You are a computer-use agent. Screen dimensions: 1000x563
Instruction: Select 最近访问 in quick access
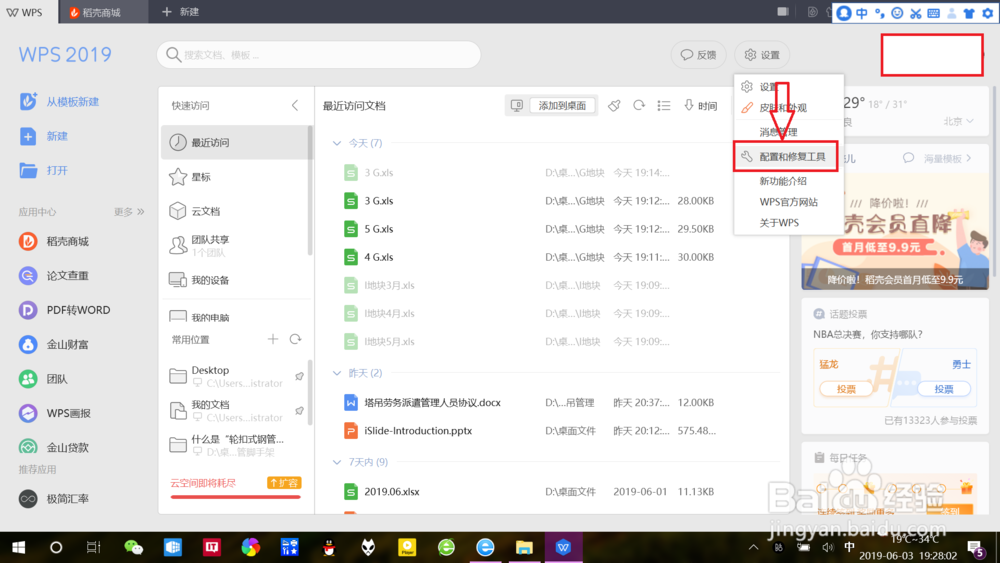coord(235,142)
